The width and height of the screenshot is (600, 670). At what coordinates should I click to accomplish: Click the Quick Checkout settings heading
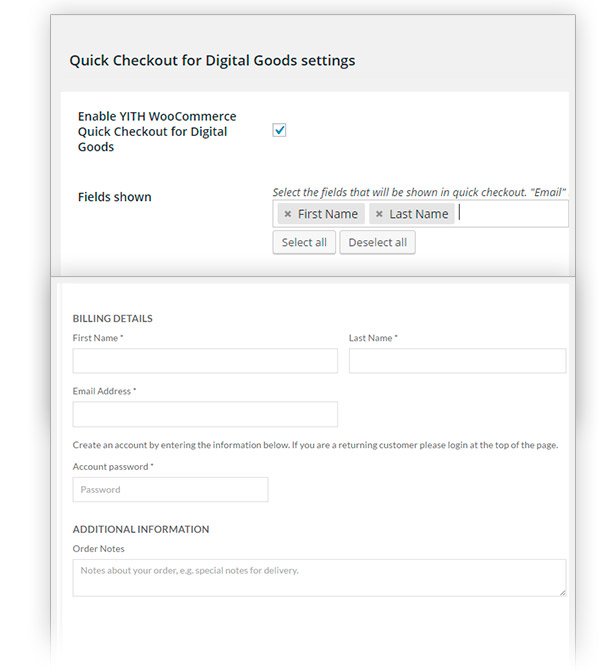(212, 61)
